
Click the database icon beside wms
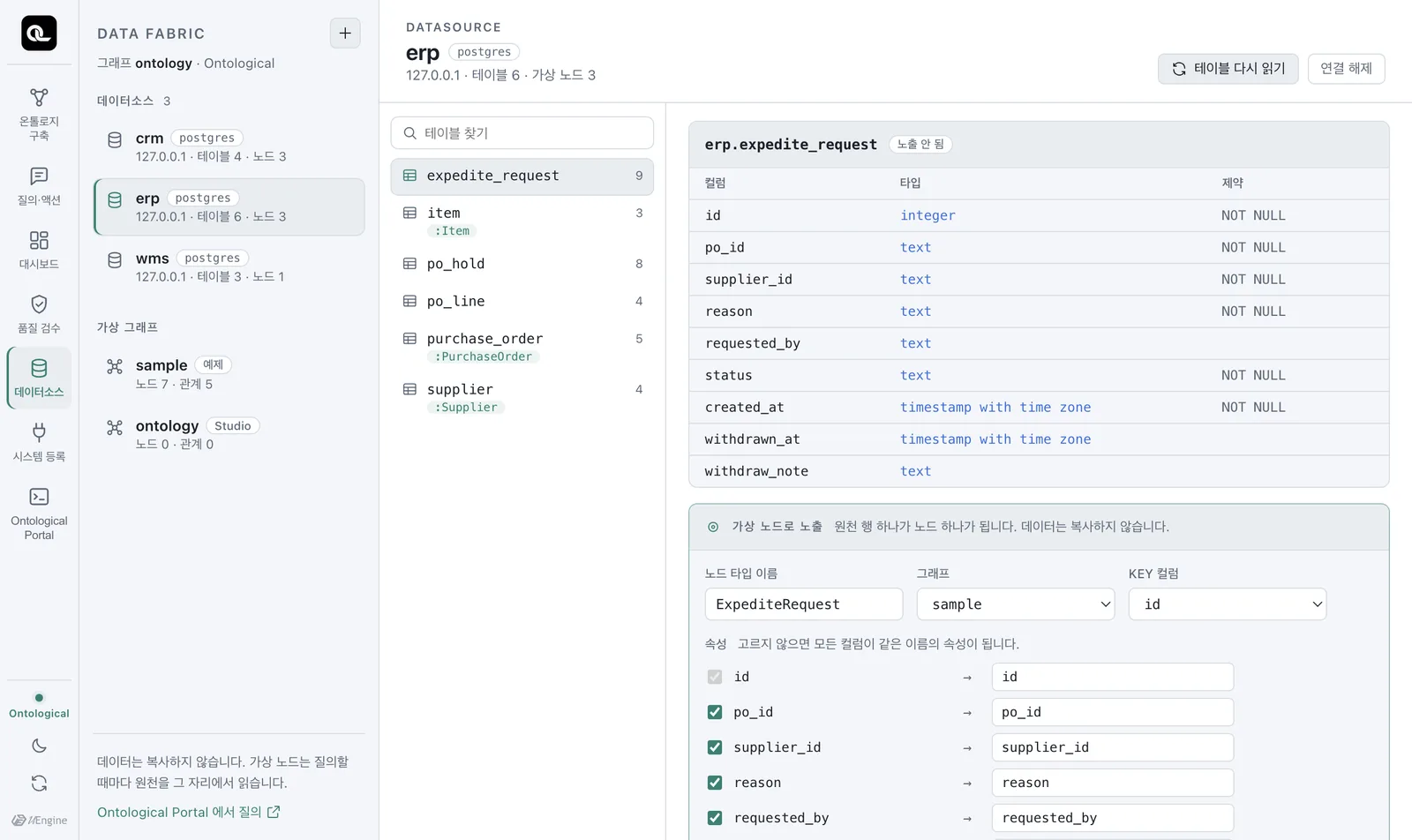coord(115,260)
